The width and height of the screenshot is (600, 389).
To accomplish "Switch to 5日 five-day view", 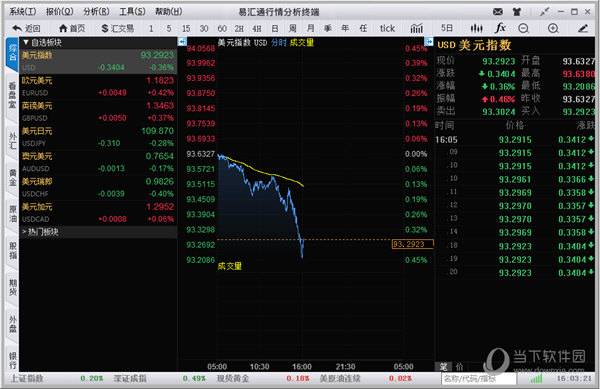I will (x=447, y=28).
